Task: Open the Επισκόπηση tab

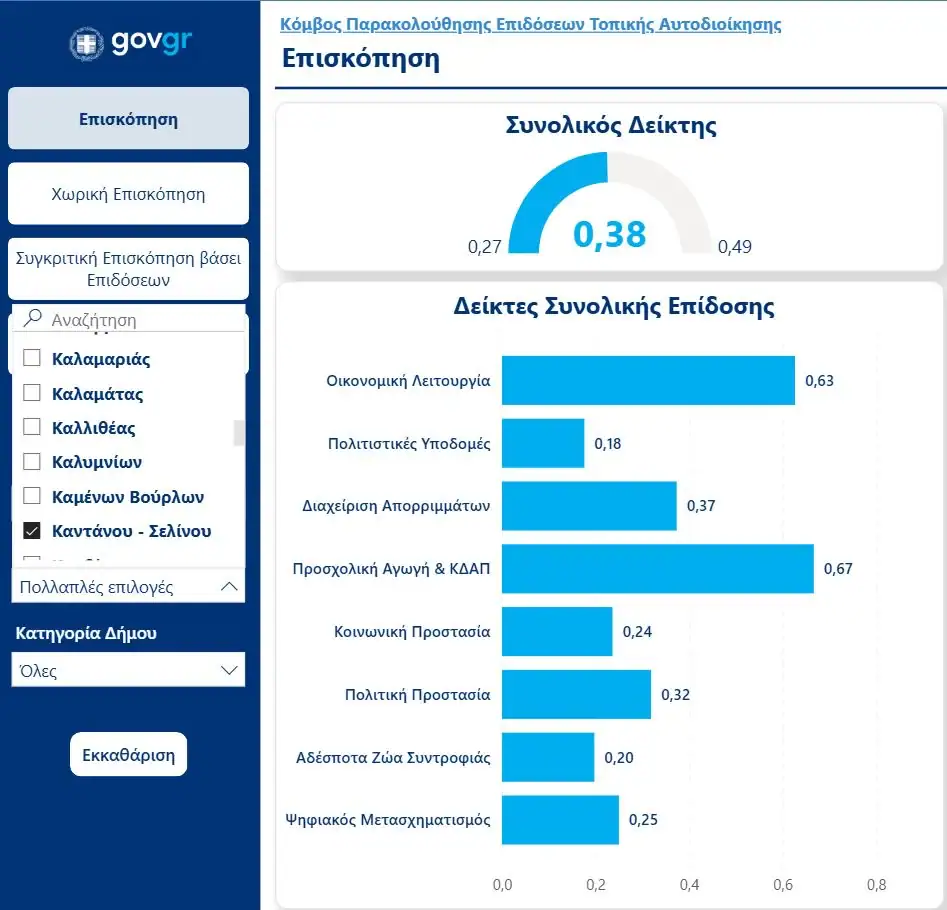Action: [x=128, y=119]
